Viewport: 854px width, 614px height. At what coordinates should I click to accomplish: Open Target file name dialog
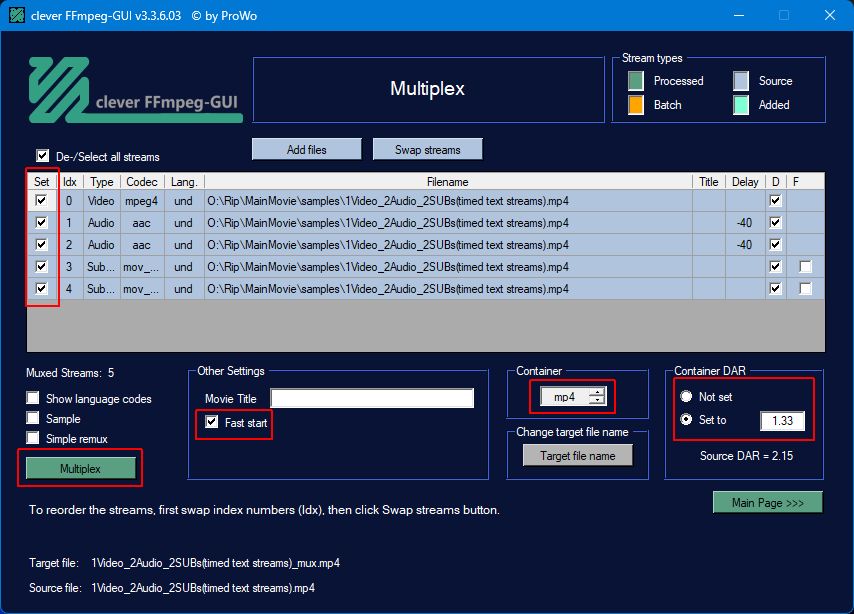click(578, 455)
